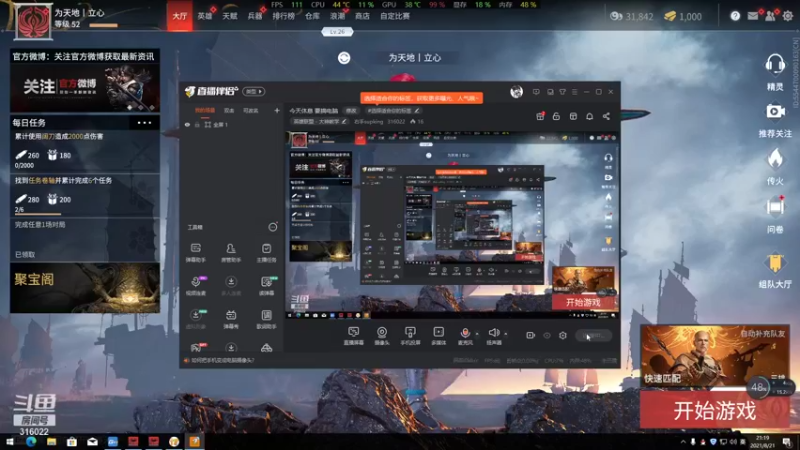Add 多媒体 multimedia source
Viewport: 800px width, 450px height.
[x=438, y=336]
